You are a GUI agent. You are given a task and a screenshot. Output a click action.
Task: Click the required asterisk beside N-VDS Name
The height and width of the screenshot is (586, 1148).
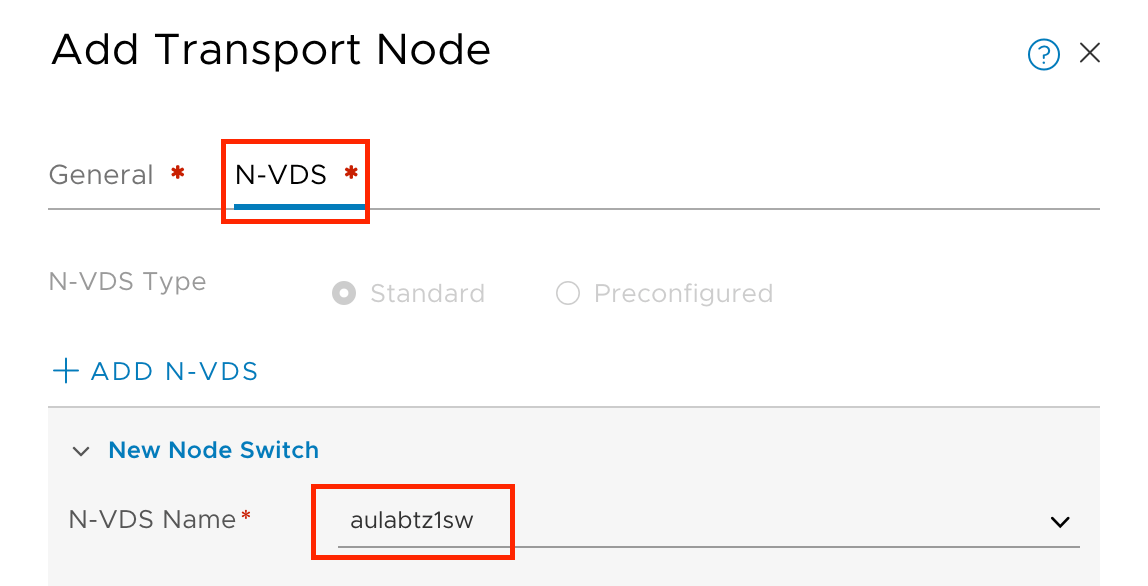coord(246,517)
